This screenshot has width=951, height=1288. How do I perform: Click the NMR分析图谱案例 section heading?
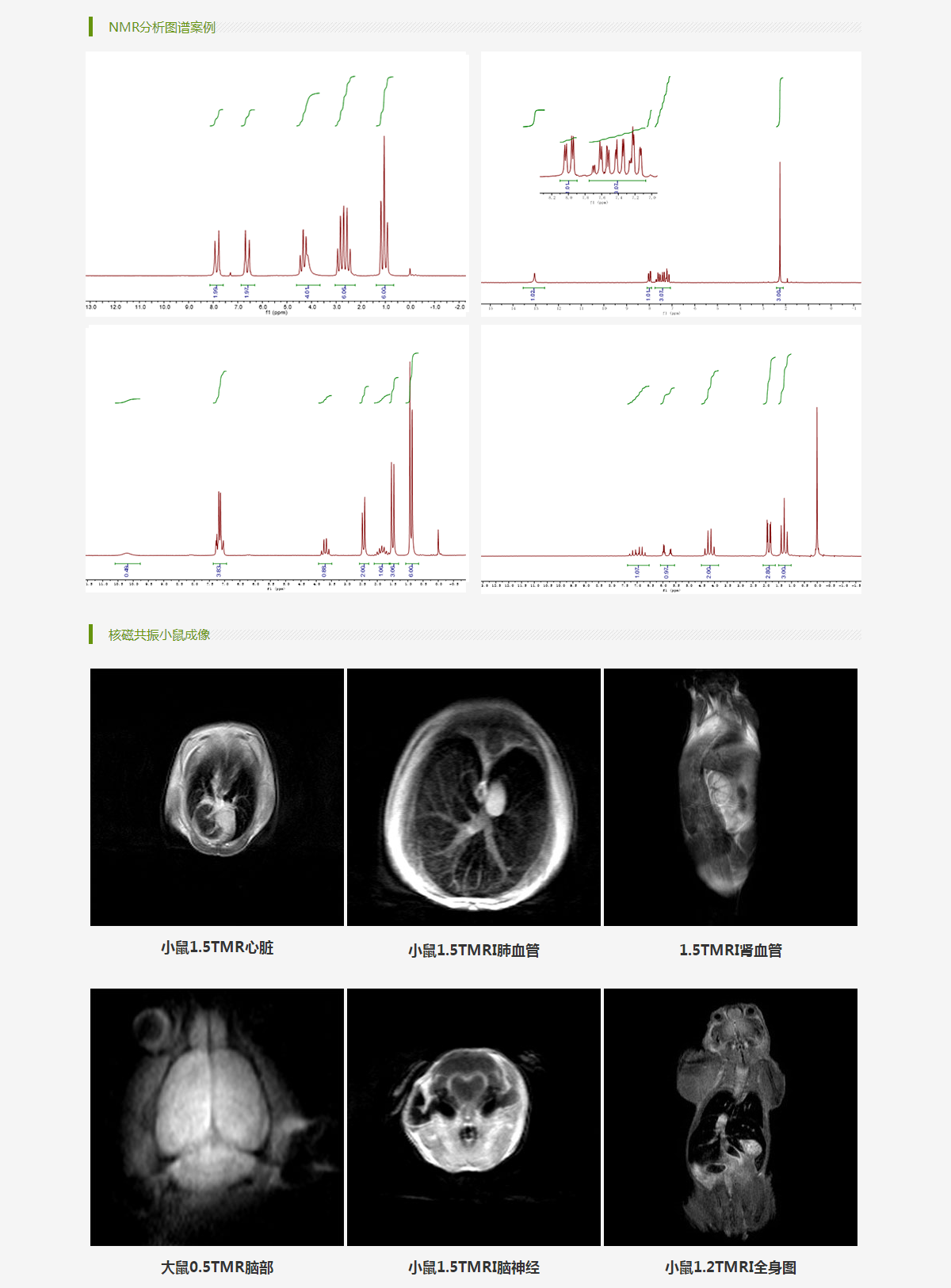[162, 28]
